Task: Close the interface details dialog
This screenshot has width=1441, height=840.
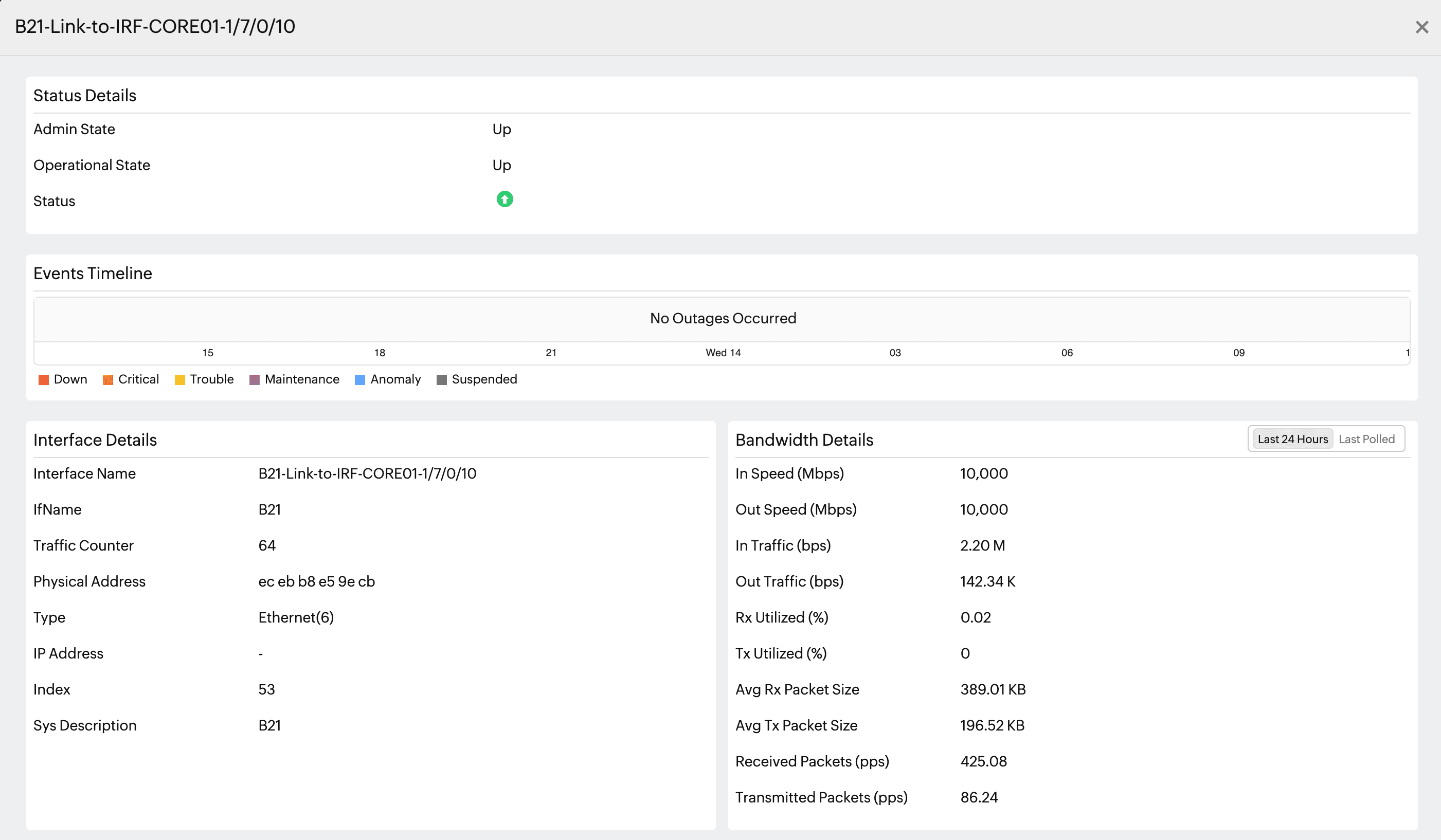Action: click(x=1421, y=27)
